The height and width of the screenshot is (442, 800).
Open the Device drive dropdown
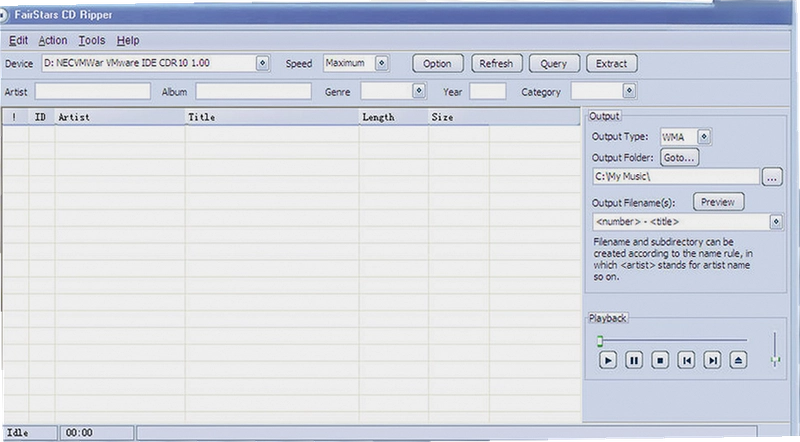(x=262, y=63)
